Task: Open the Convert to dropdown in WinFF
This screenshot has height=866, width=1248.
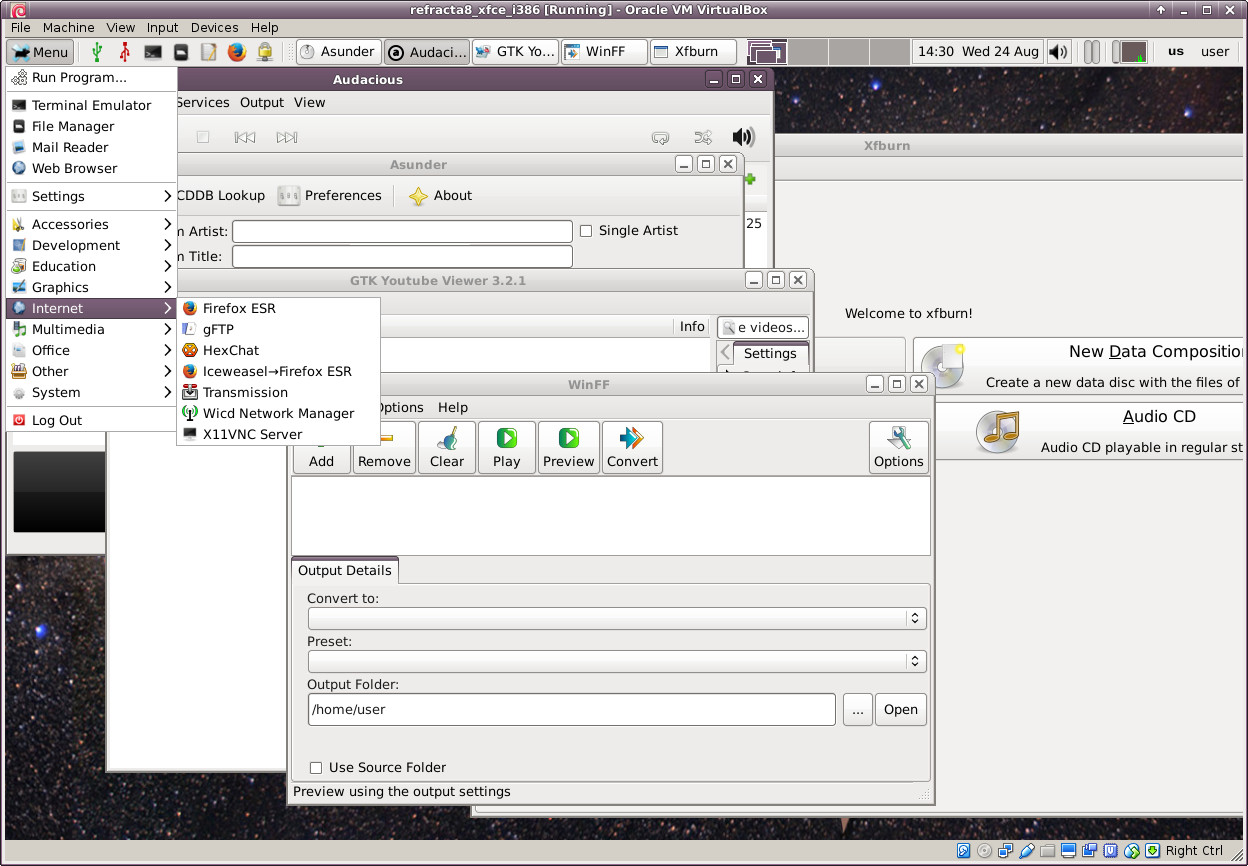Action: [617, 618]
